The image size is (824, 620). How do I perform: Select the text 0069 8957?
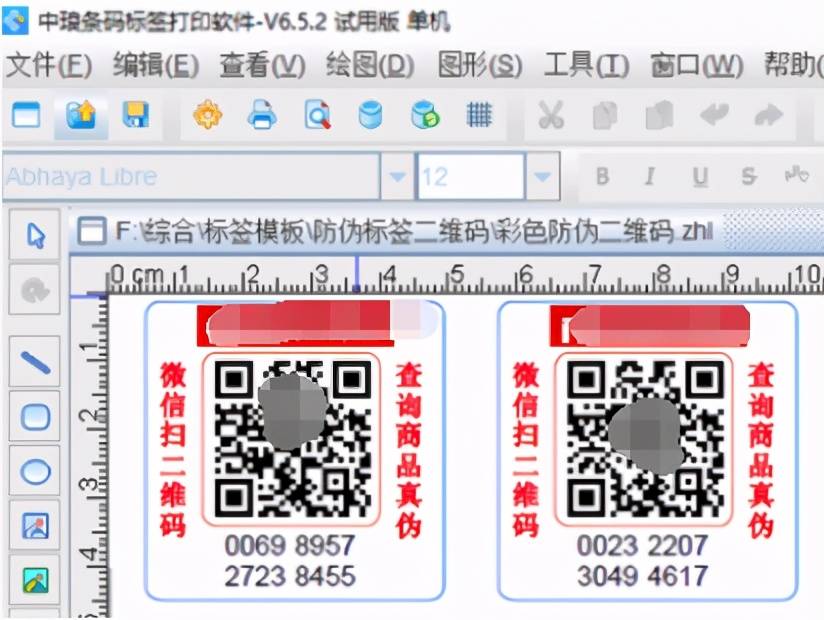[x=290, y=545]
